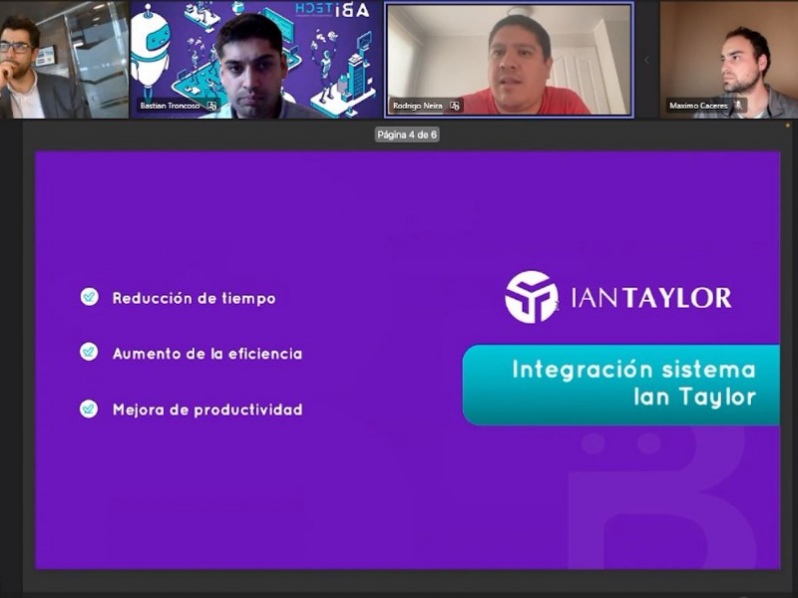Viewport: 798px width, 598px height.
Task: Click the muted microphone icon by Maximo Caceres
Action: pos(738,105)
